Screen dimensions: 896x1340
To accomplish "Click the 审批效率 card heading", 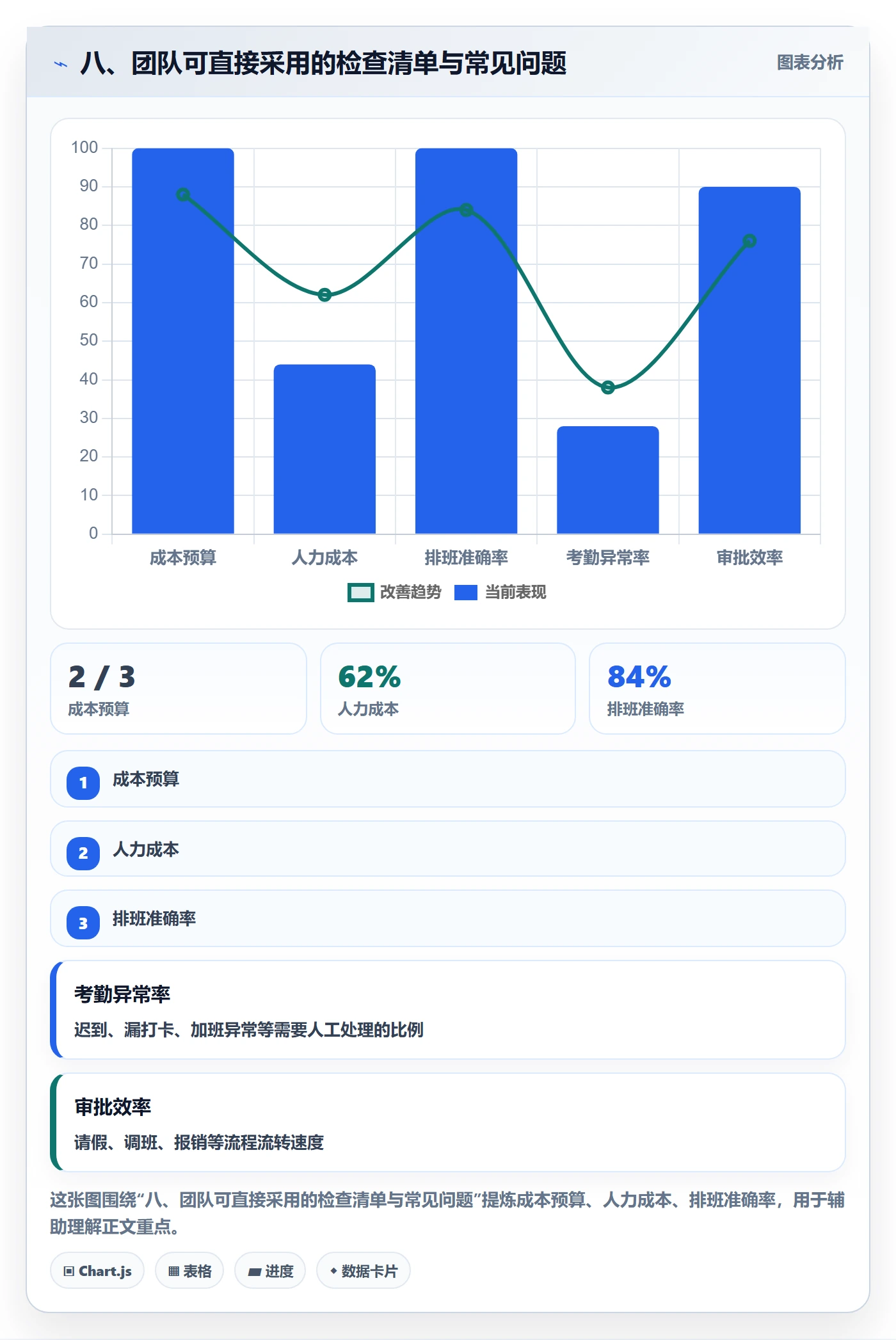I will (x=113, y=1107).
